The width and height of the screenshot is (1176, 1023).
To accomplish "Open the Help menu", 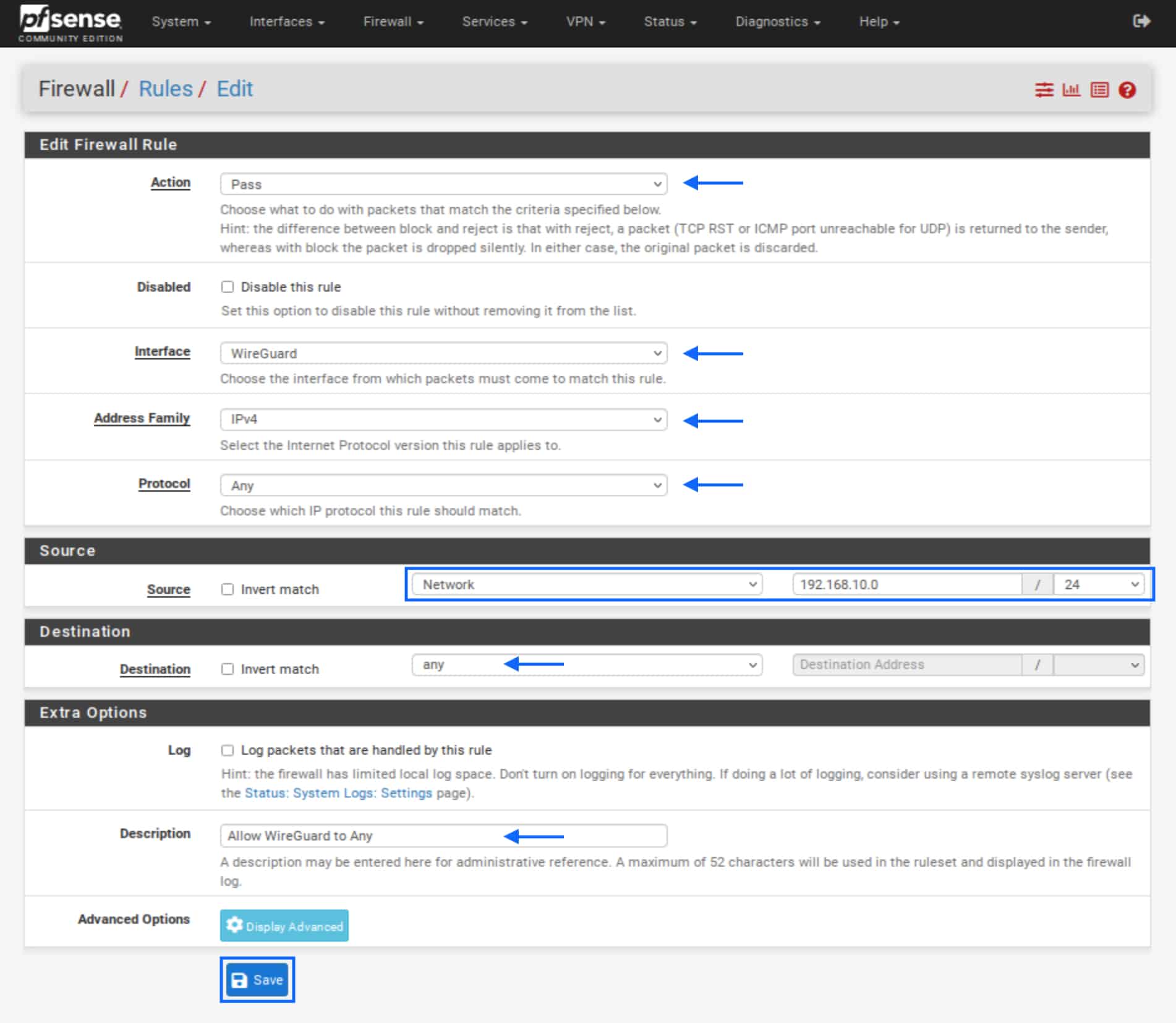I will pos(879,22).
